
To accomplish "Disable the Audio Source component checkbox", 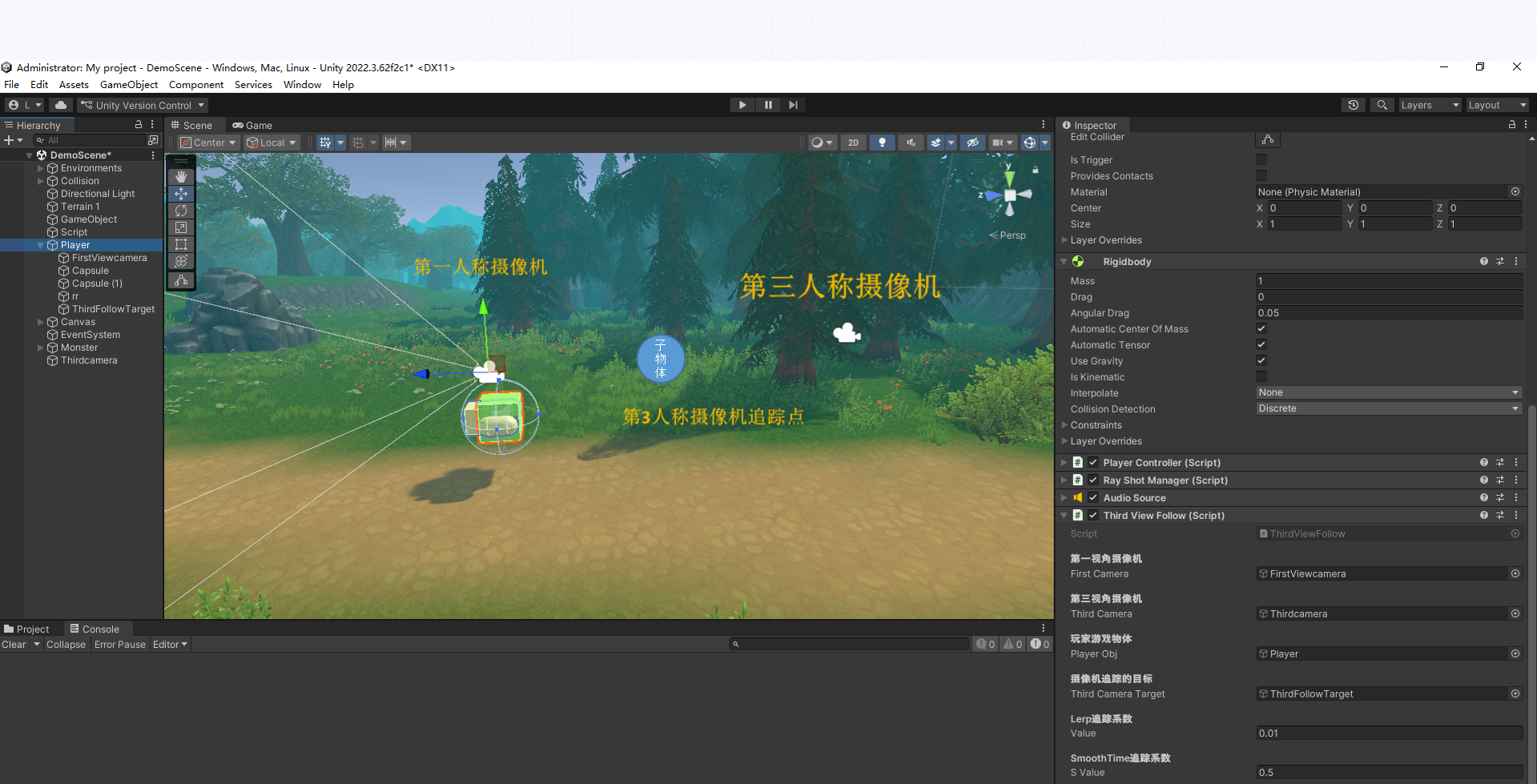I will coord(1093,498).
